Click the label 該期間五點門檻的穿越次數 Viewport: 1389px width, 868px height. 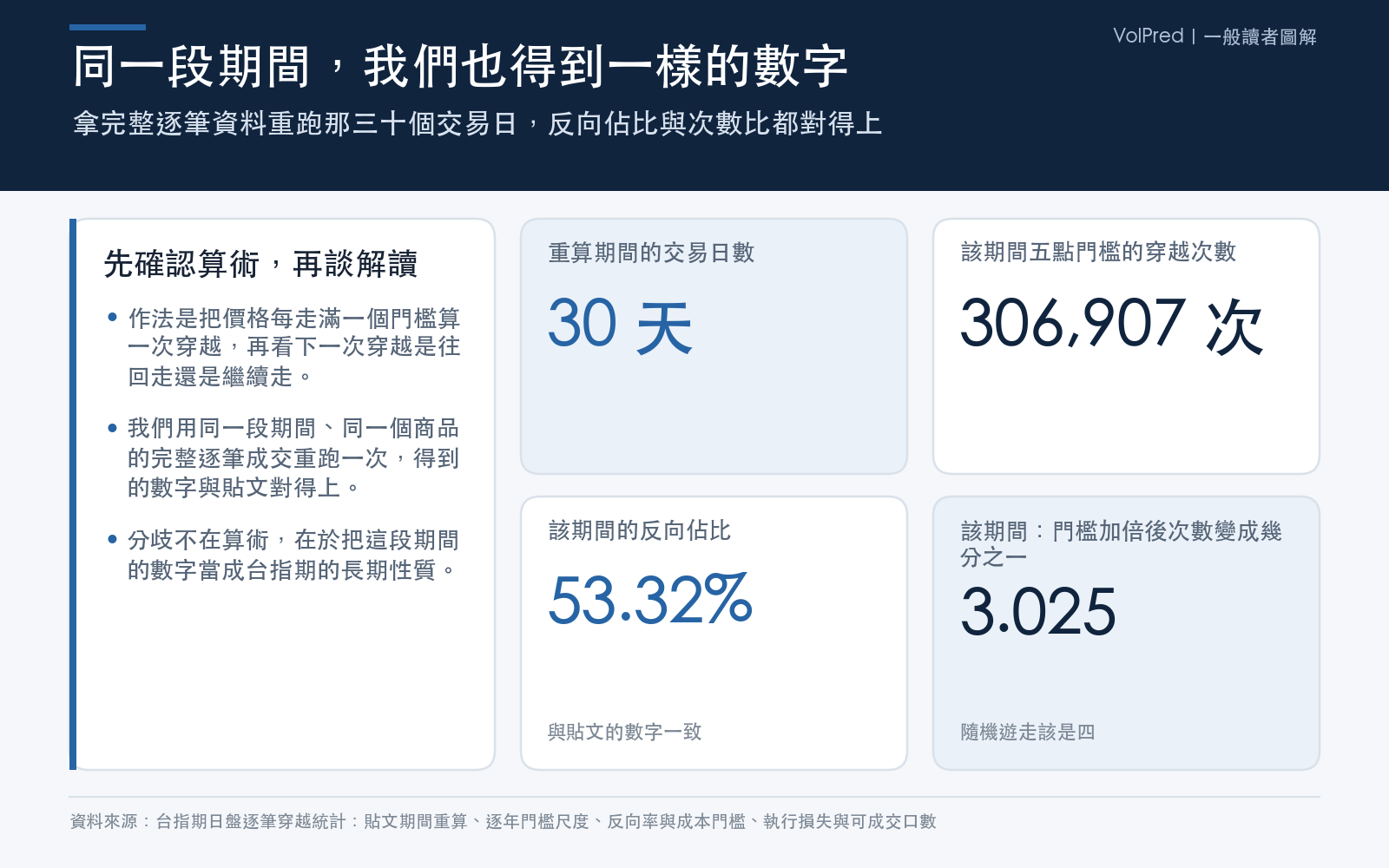tap(1098, 252)
